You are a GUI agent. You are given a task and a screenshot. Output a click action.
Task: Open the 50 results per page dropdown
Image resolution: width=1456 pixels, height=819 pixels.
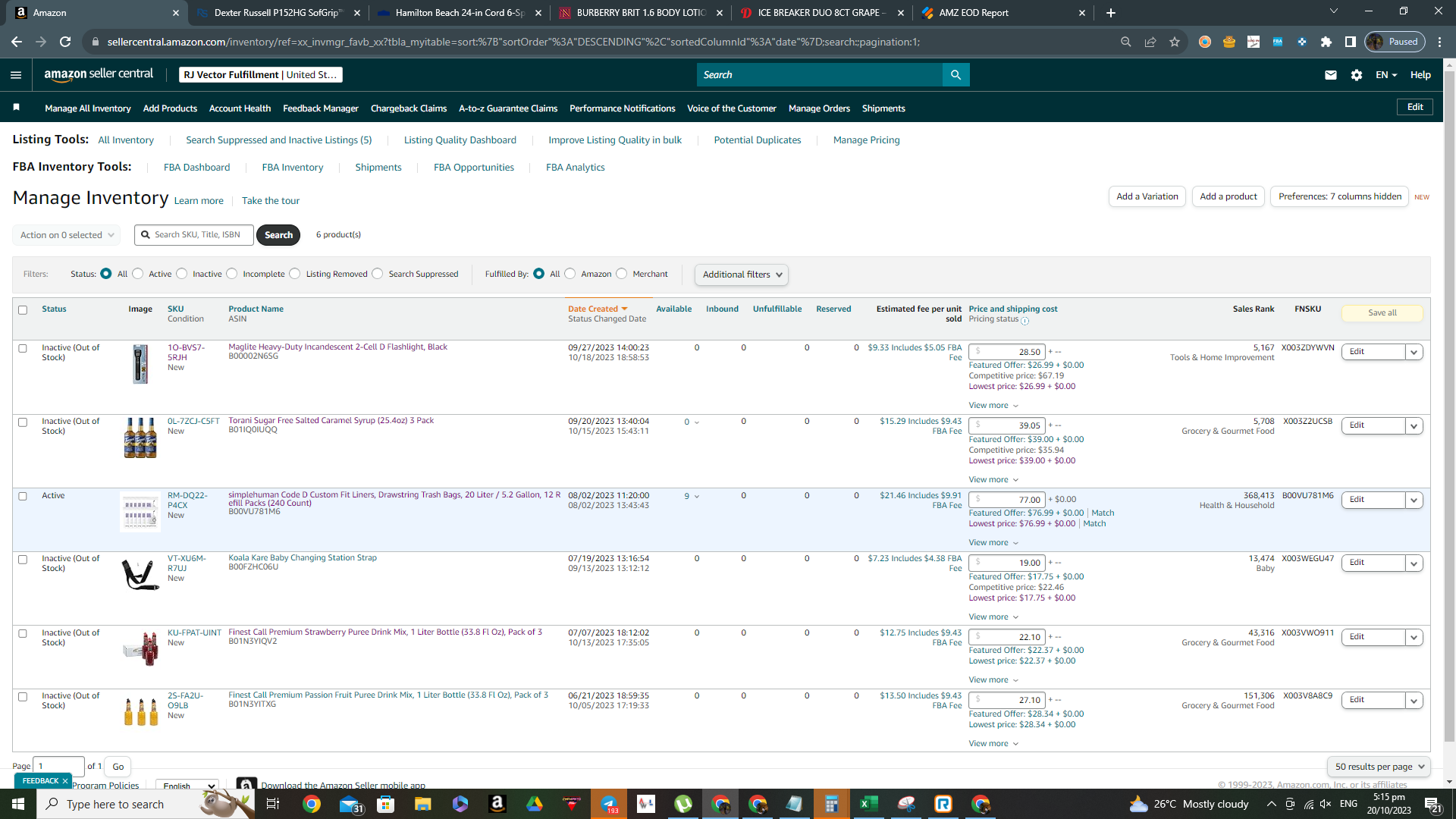click(1379, 767)
